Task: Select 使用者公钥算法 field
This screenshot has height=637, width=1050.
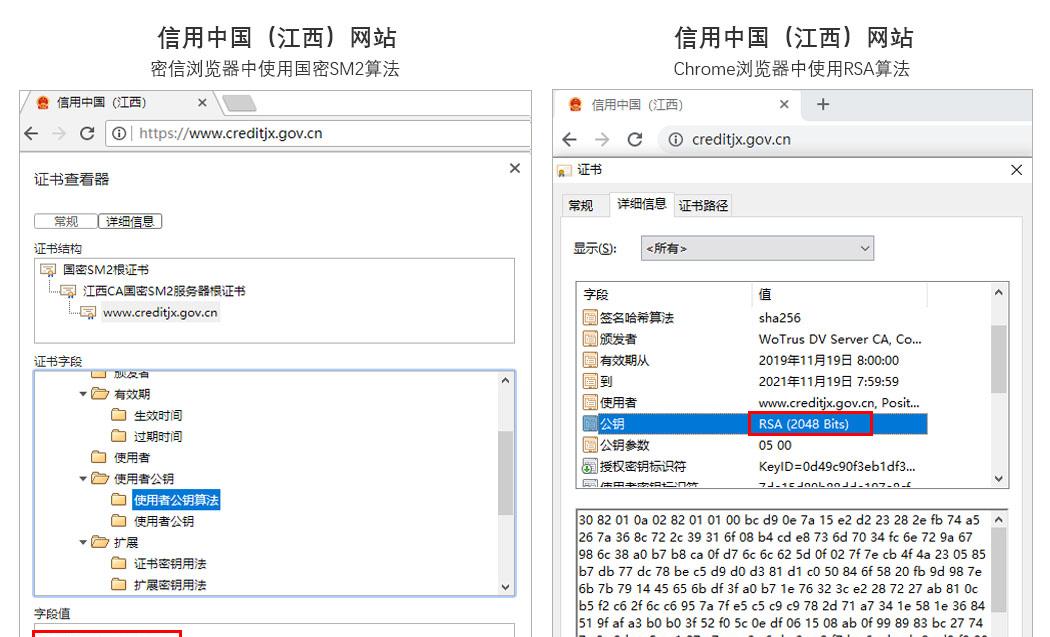Action: 176,500
